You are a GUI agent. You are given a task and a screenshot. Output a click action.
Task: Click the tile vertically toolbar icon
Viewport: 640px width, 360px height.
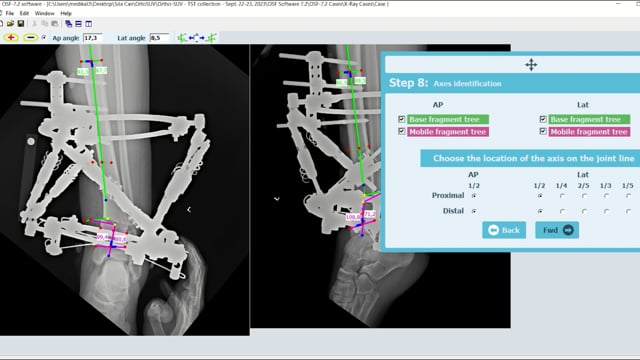click(x=88, y=24)
